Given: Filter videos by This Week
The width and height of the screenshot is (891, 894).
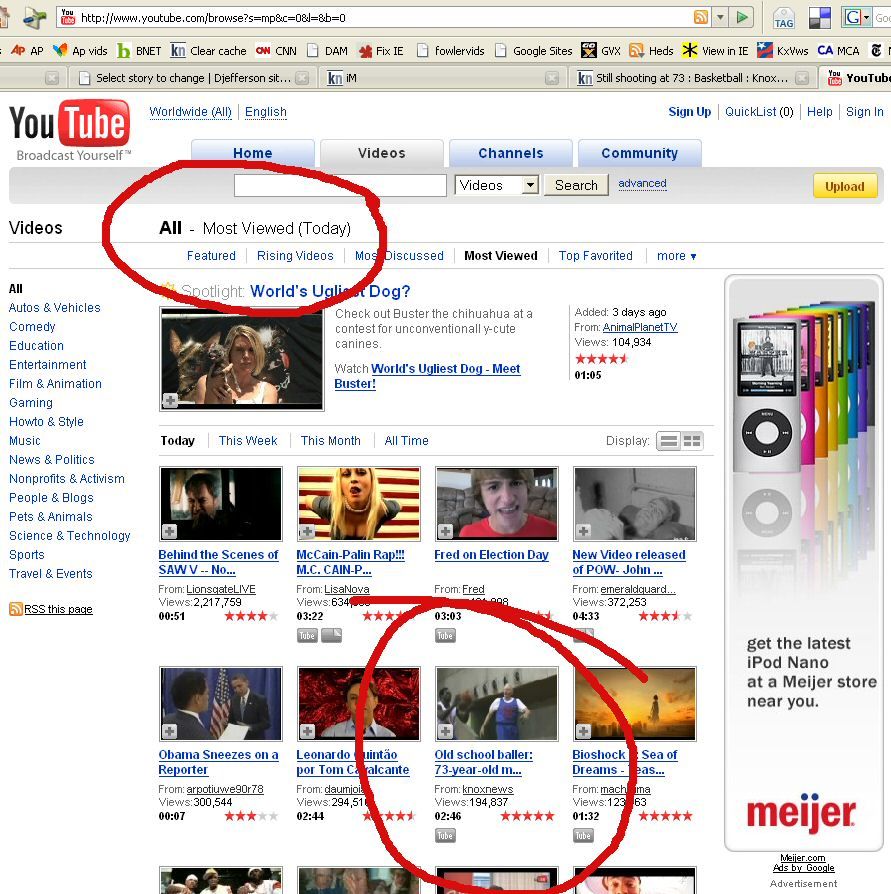Looking at the screenshot, I should tap(248, 441).
